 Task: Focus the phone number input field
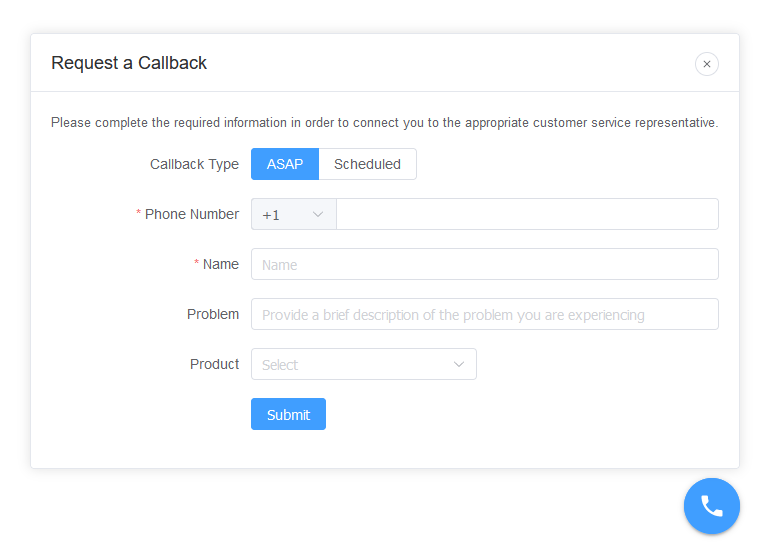click(527, 214)
